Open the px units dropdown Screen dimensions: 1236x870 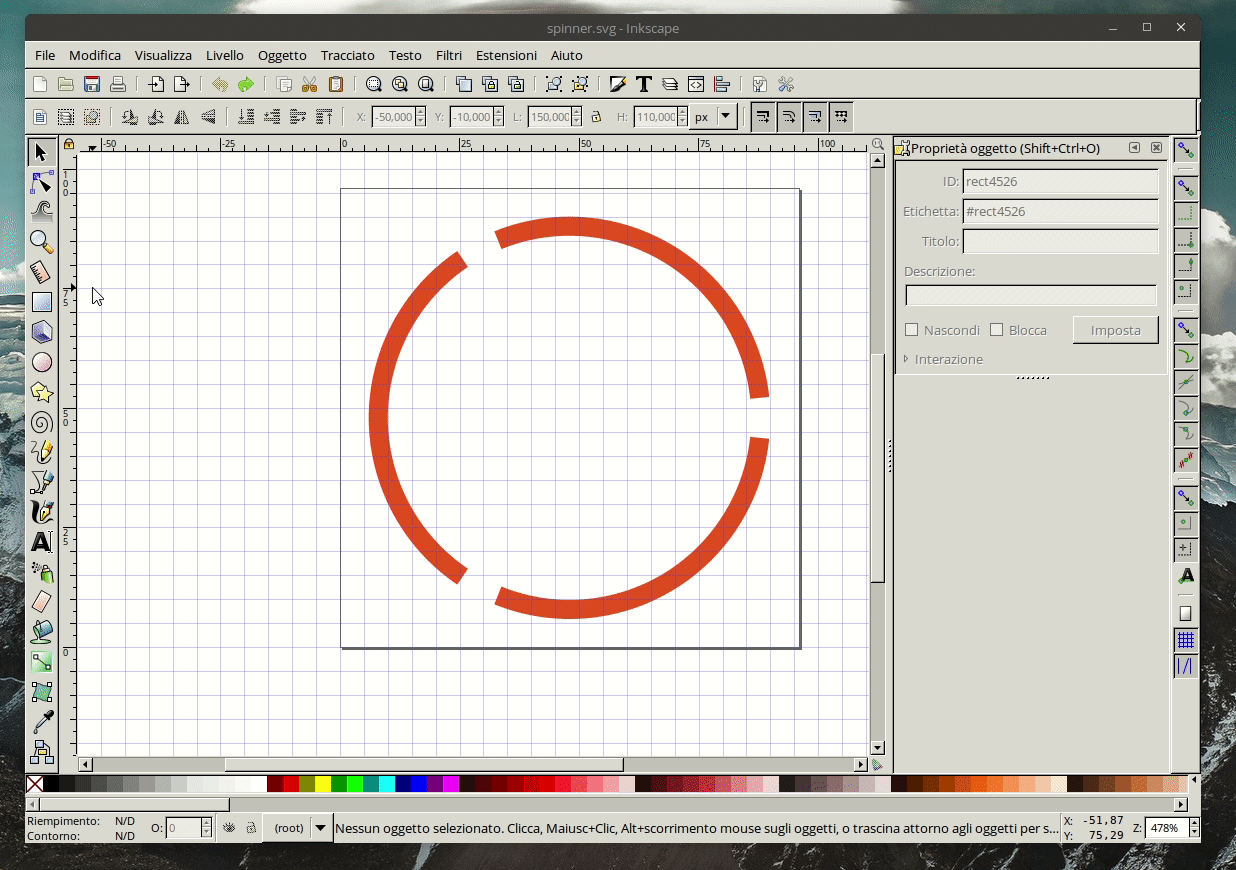click(x=713, y=117)
